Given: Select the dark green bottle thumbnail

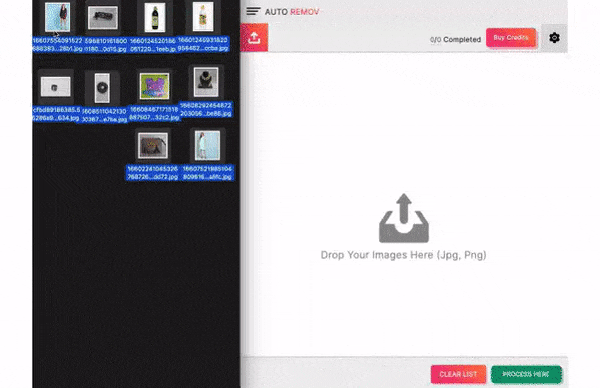Looking at the screenshot, I should pos(155,17).
